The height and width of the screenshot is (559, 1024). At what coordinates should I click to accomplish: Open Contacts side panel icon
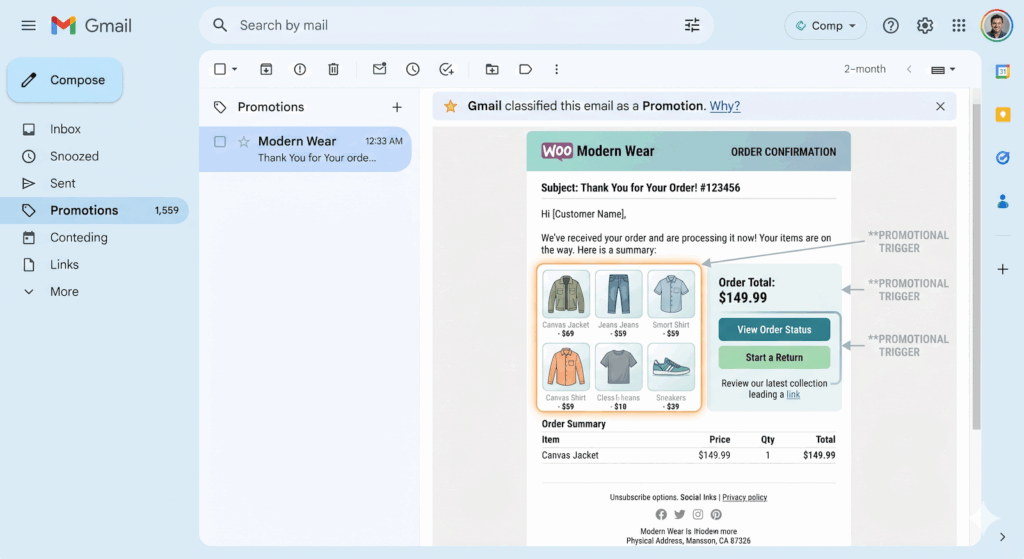click(x=1002, y=201)
